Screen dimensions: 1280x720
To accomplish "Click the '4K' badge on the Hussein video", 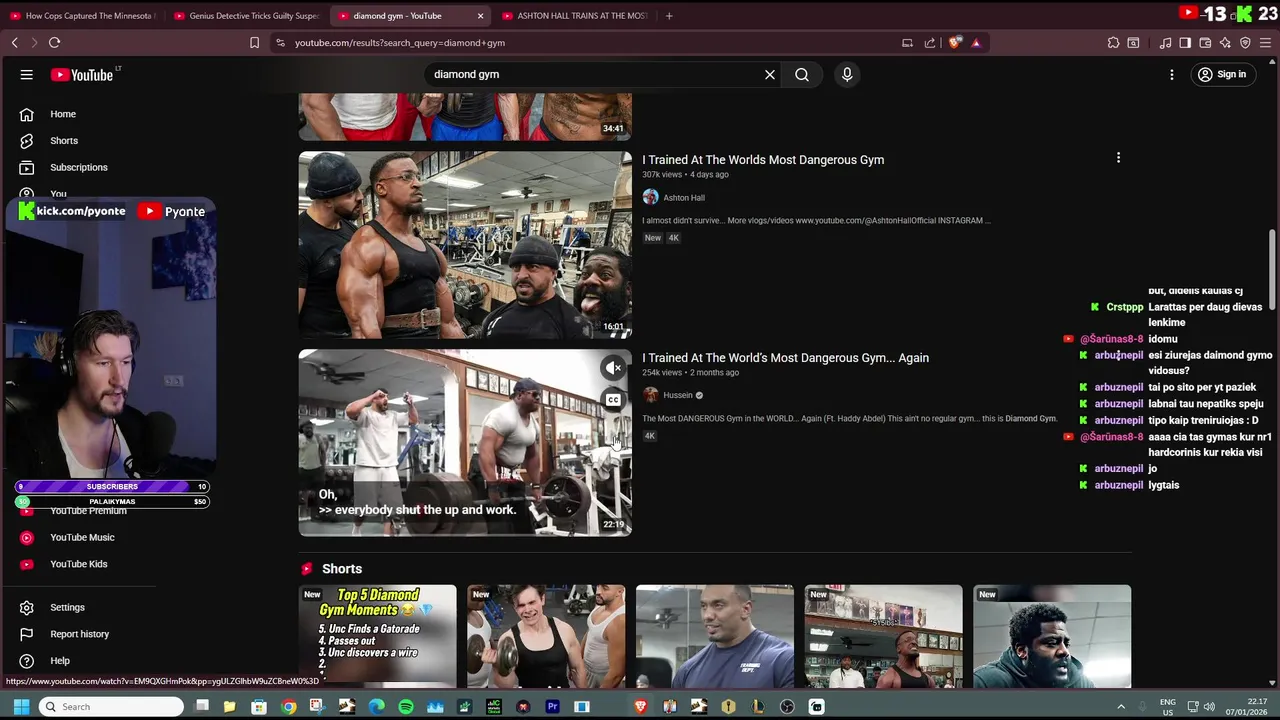I will [650, 436].
